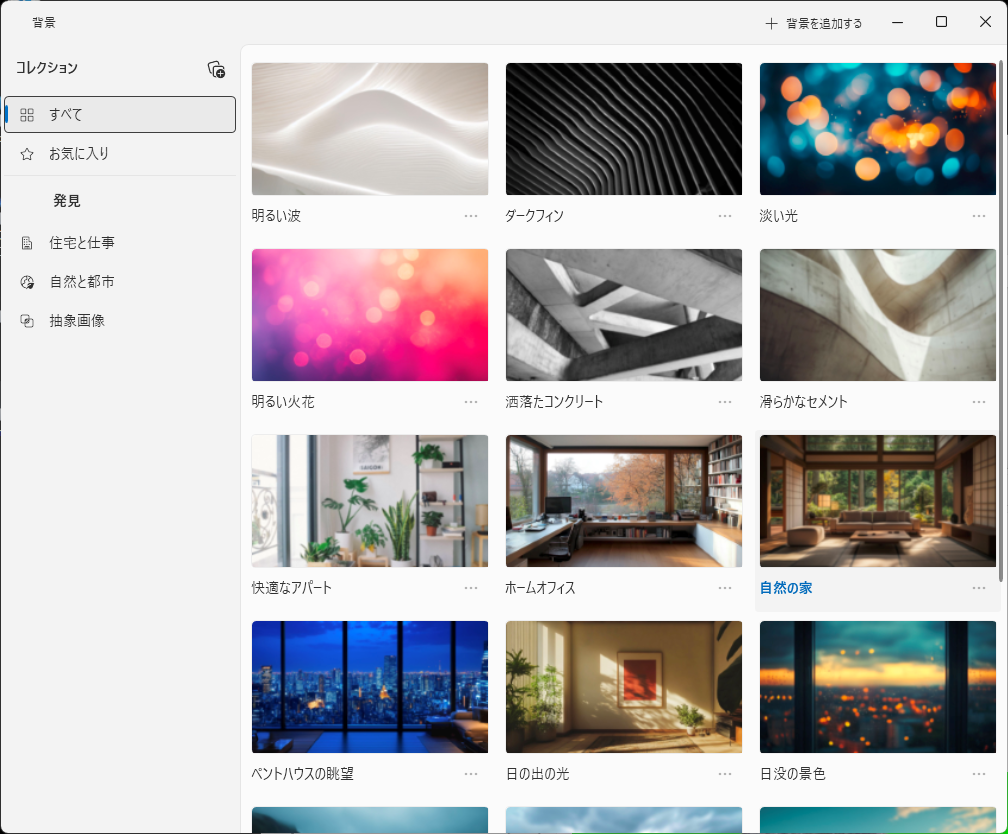Select the ダークフィン black fins thumbnail
This screenshot has height=834, width=1008.
624,129
